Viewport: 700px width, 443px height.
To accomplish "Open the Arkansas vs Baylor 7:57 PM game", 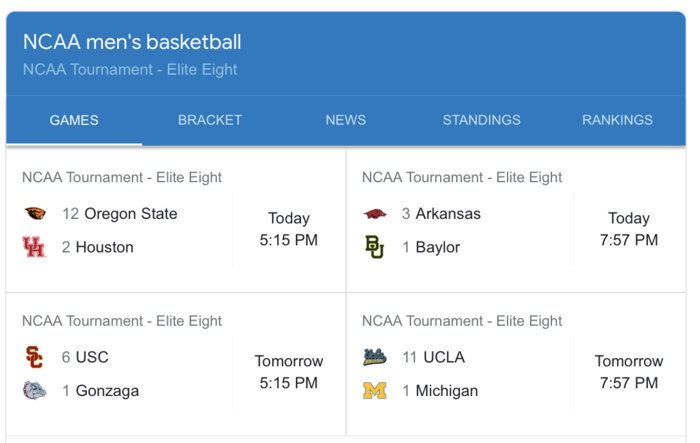I will tap(516, 221).
